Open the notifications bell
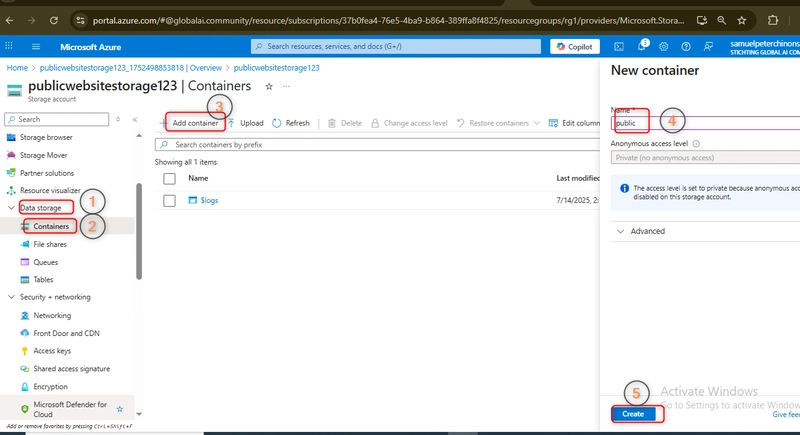 (x=642, y=46)
